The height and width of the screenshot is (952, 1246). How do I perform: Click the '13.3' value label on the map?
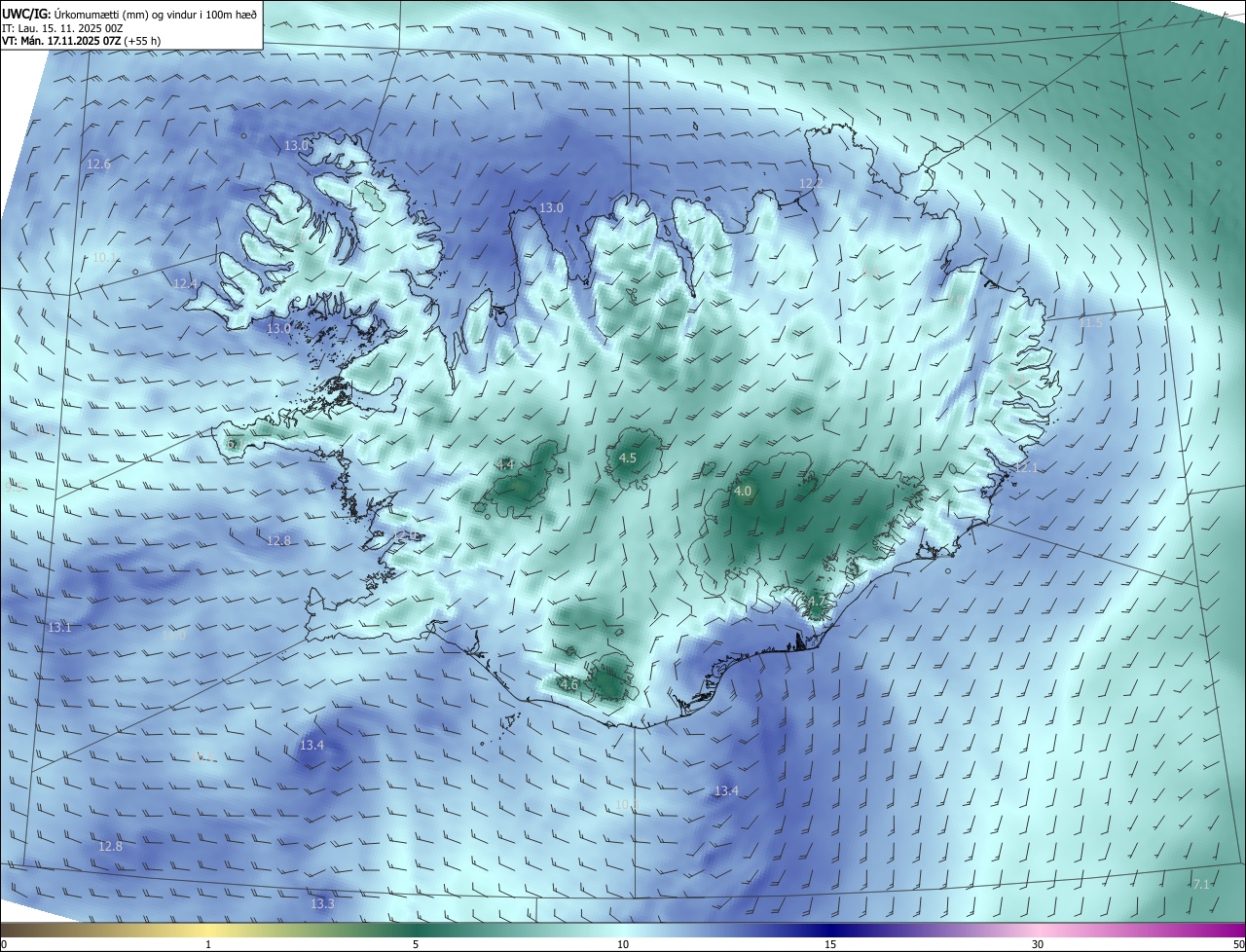pos(322,904)
